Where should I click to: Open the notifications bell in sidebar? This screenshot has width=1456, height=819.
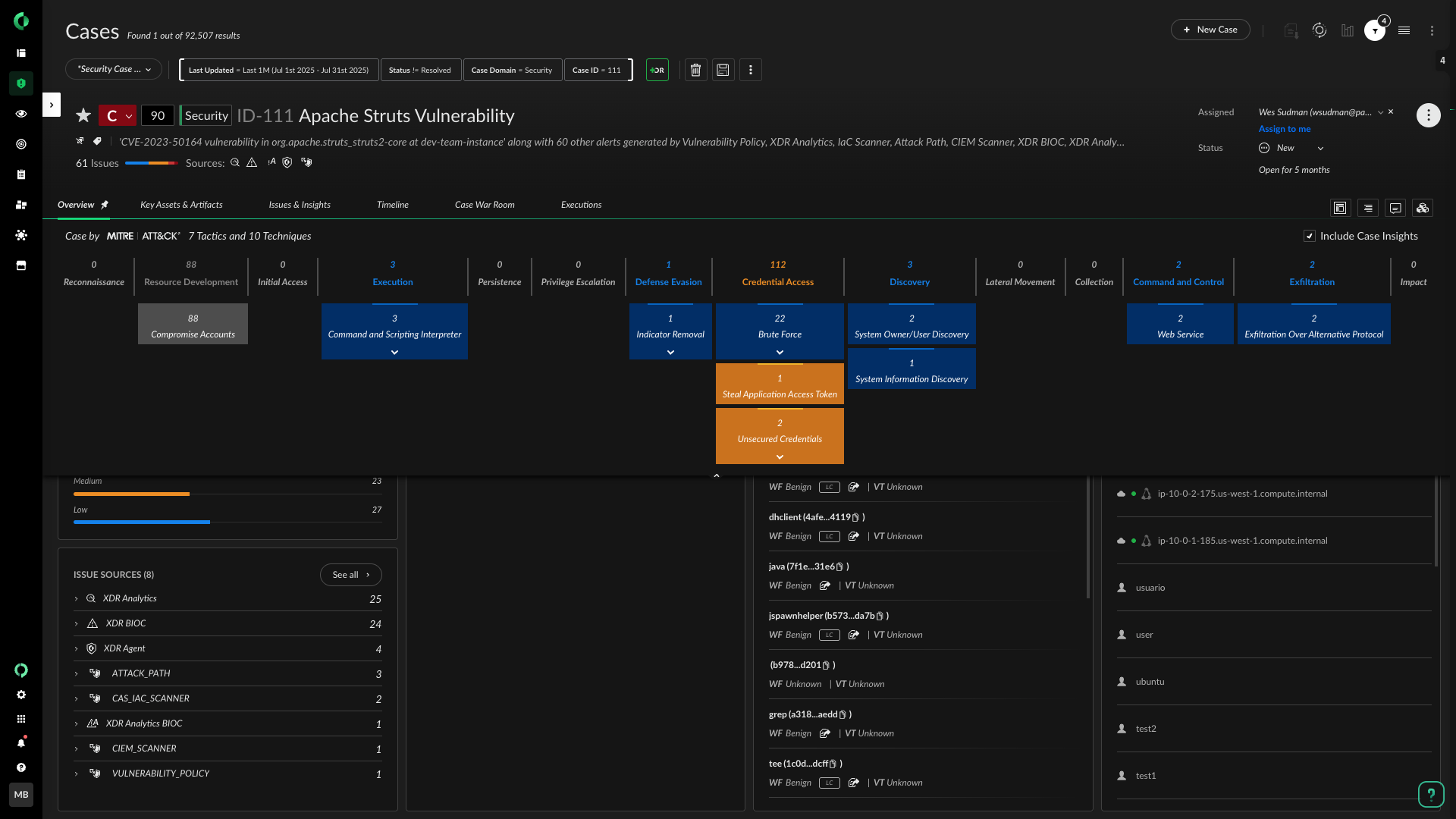click(x=21, y=743)
